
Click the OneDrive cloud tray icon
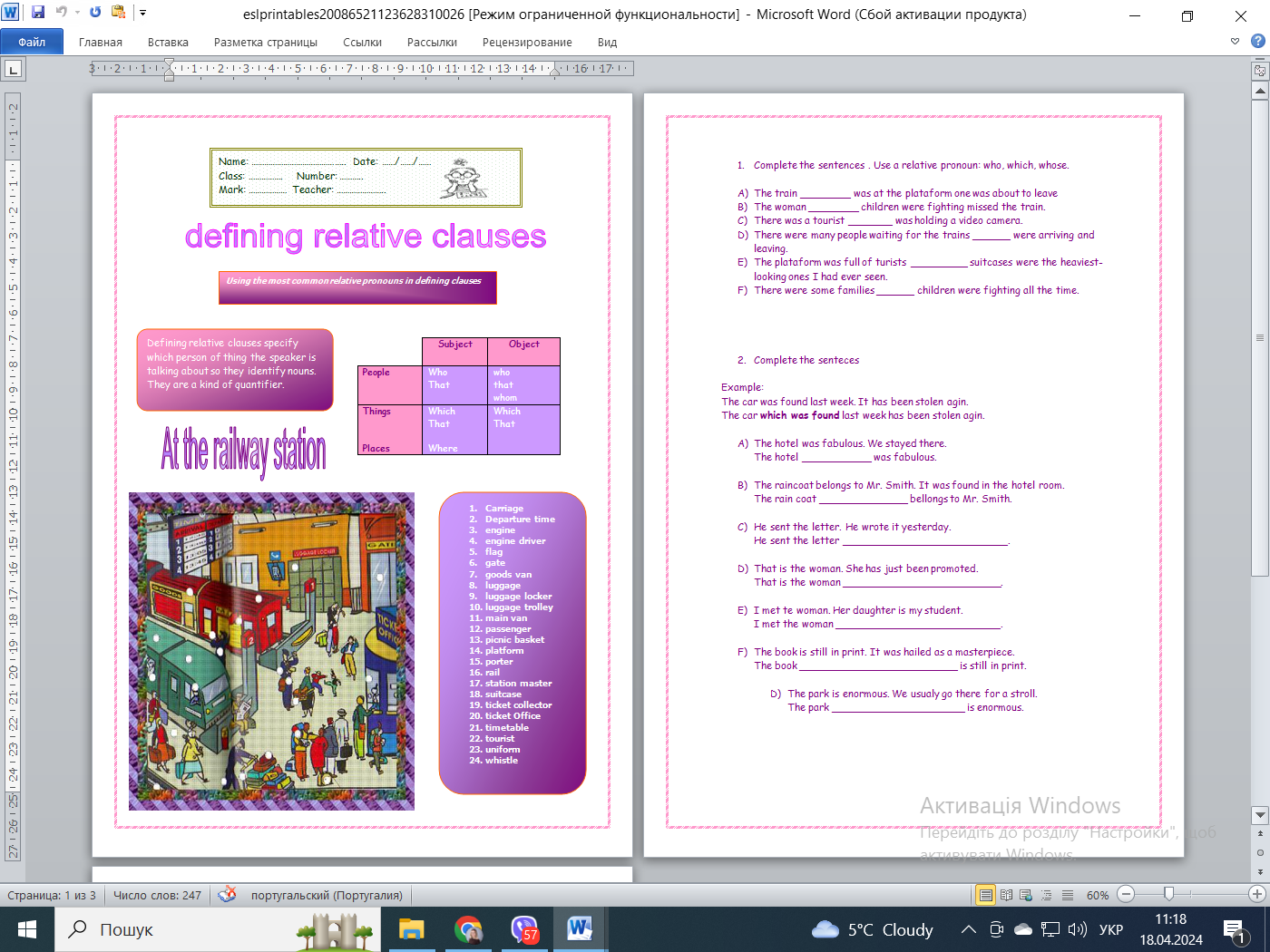(x=1023, y=929)
